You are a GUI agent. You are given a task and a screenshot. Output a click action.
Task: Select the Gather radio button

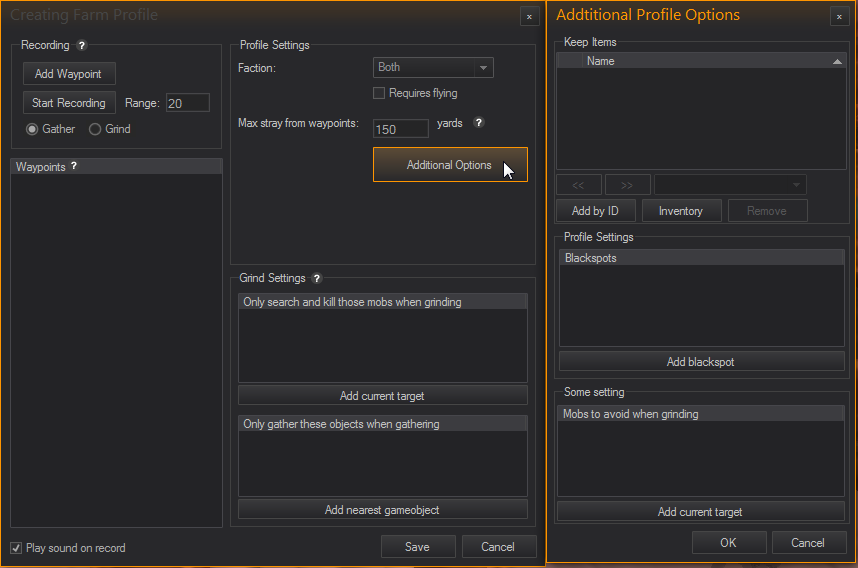(33, 129)
